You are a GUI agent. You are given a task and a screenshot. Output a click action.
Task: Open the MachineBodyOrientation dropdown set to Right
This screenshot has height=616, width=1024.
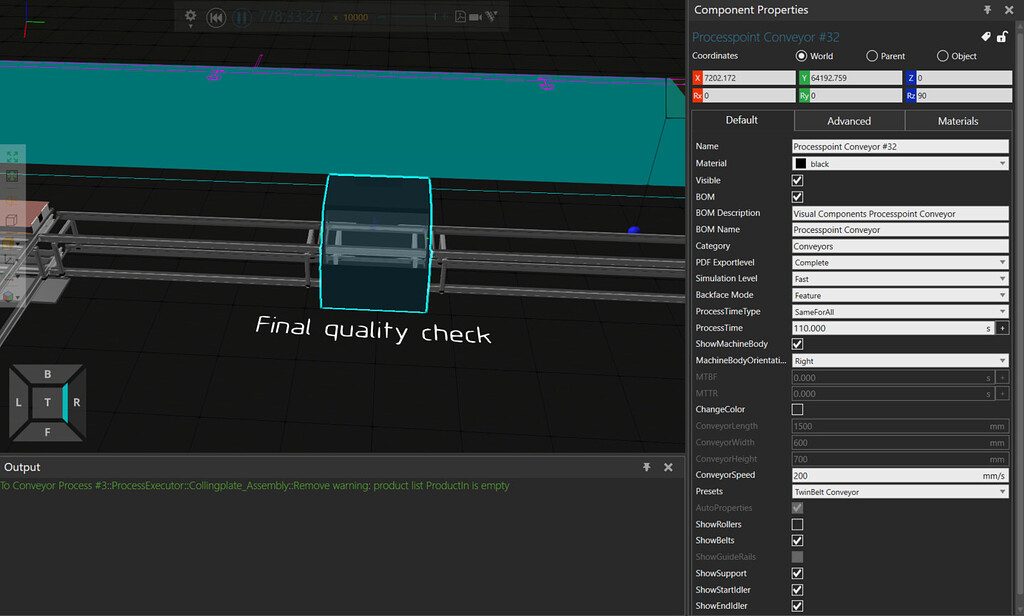(1003, 360)
